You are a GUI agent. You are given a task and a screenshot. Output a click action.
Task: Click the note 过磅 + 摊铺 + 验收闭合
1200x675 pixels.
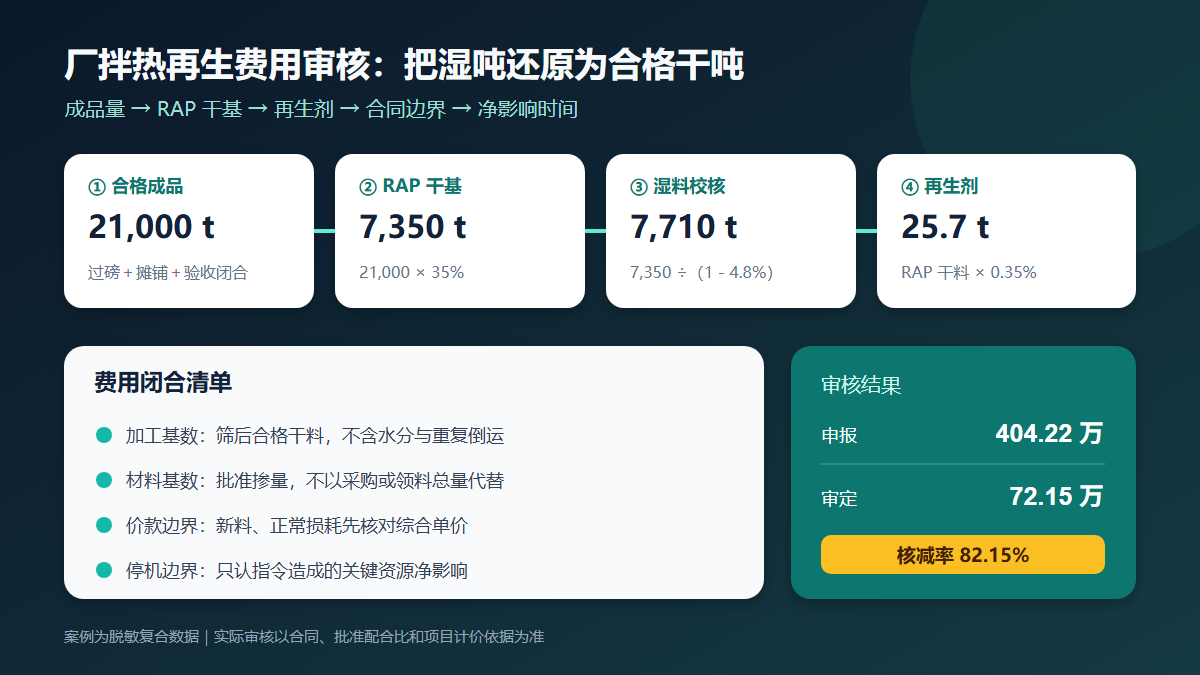pos(168,272)
